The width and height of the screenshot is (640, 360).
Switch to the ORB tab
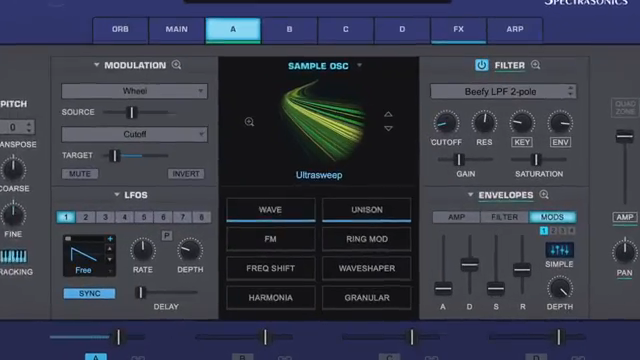[120, 29]
